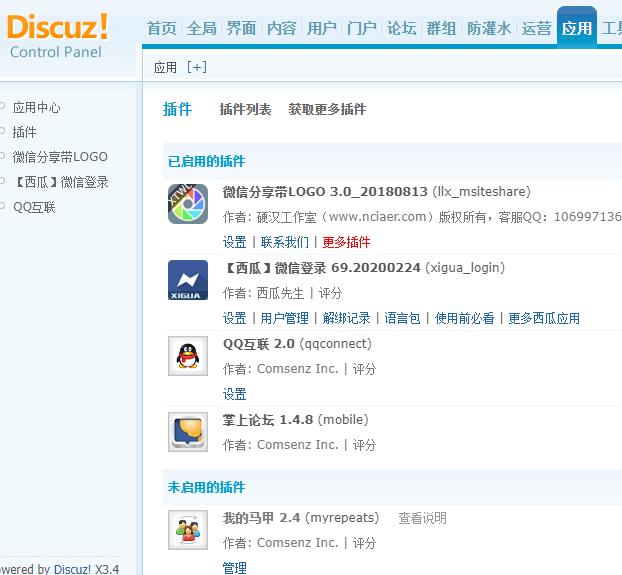Click the Discuz! link in the footer
Viewport: 622px width, 575px height.
[x=72, y=569]
